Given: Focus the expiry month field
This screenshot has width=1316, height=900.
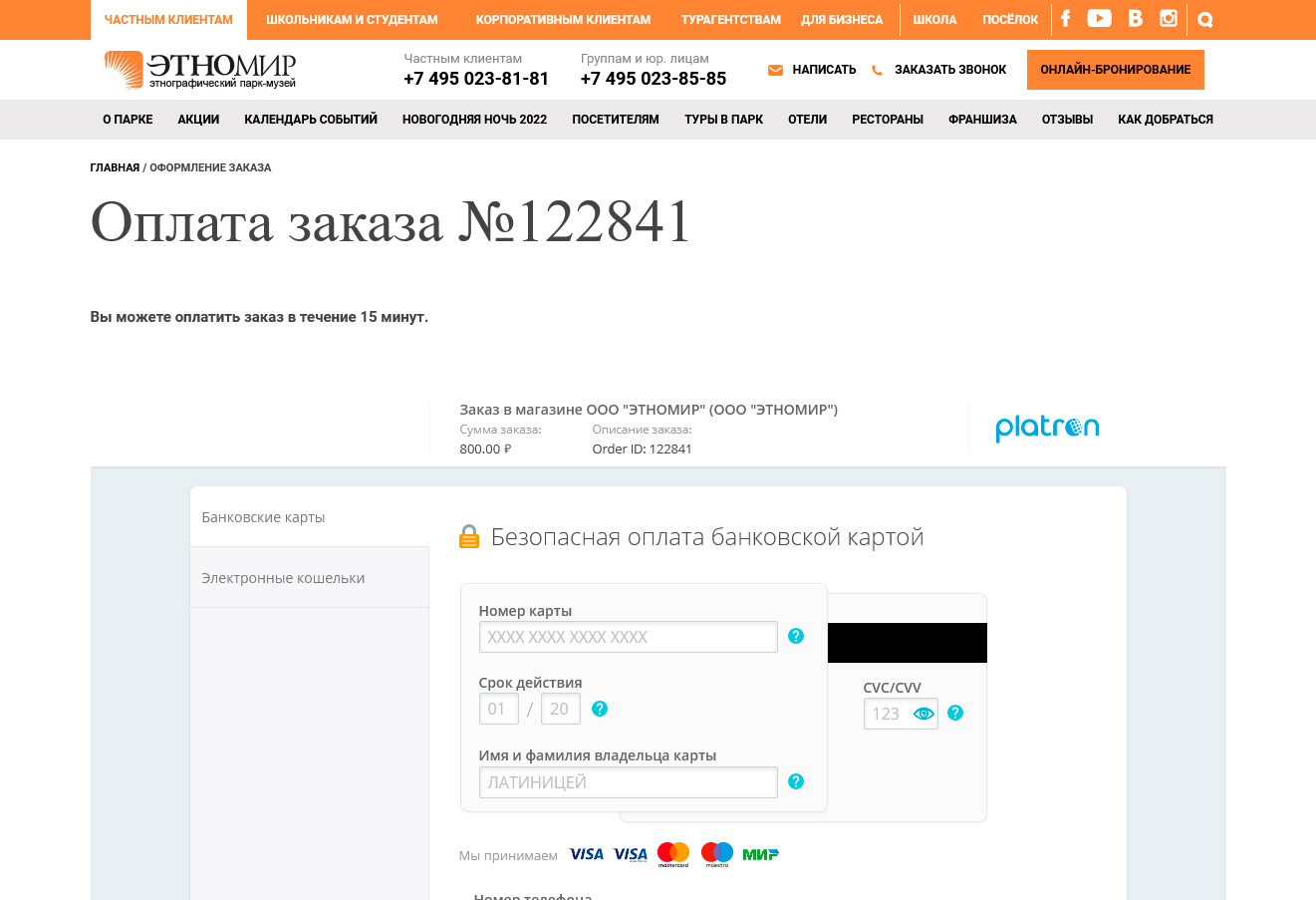Looking at the screenshot, I should pos(498,709).
